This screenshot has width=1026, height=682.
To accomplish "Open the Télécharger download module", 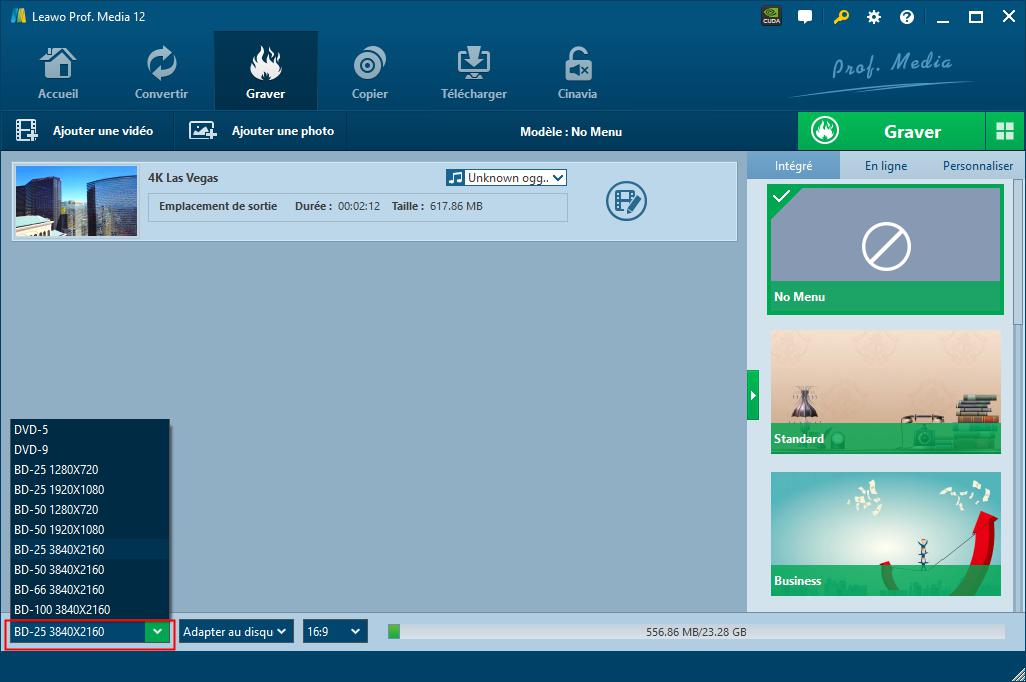I will (x=474, y=73).
